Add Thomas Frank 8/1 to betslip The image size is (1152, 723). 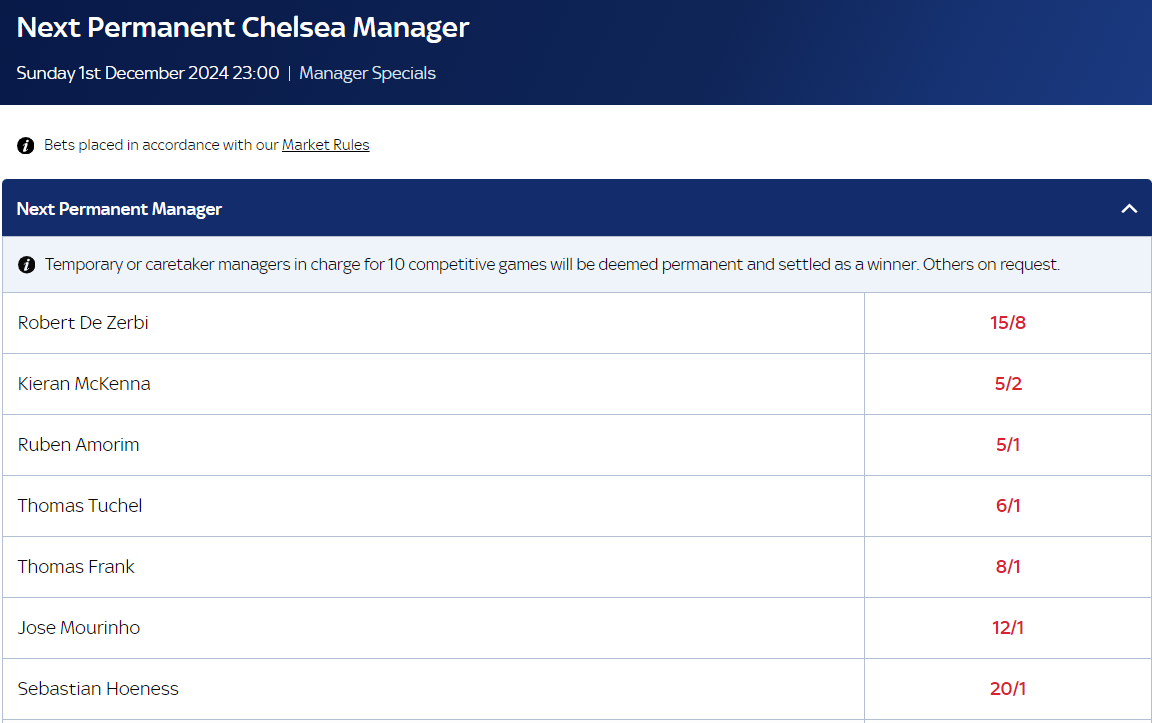[x=1008, y=567]
